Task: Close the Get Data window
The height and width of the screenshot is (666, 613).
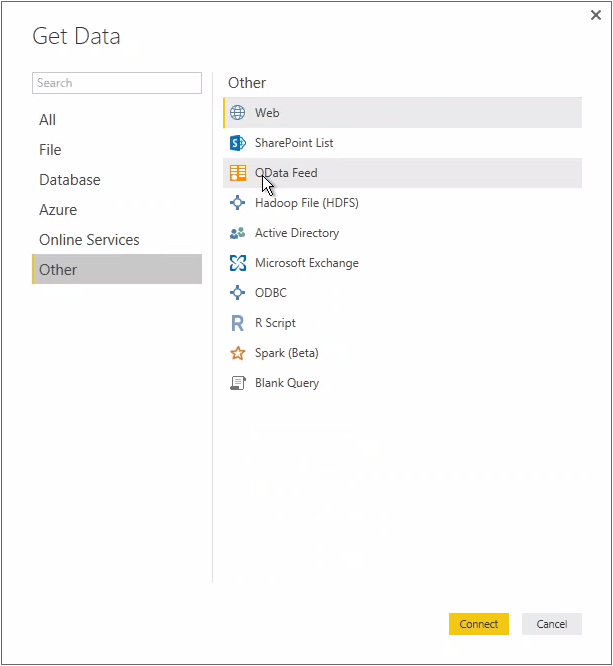Action: [x=596, y=15]
